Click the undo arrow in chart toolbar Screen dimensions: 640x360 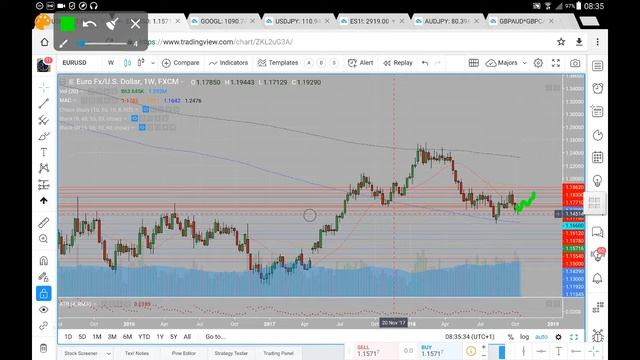(x=425, y=63)
